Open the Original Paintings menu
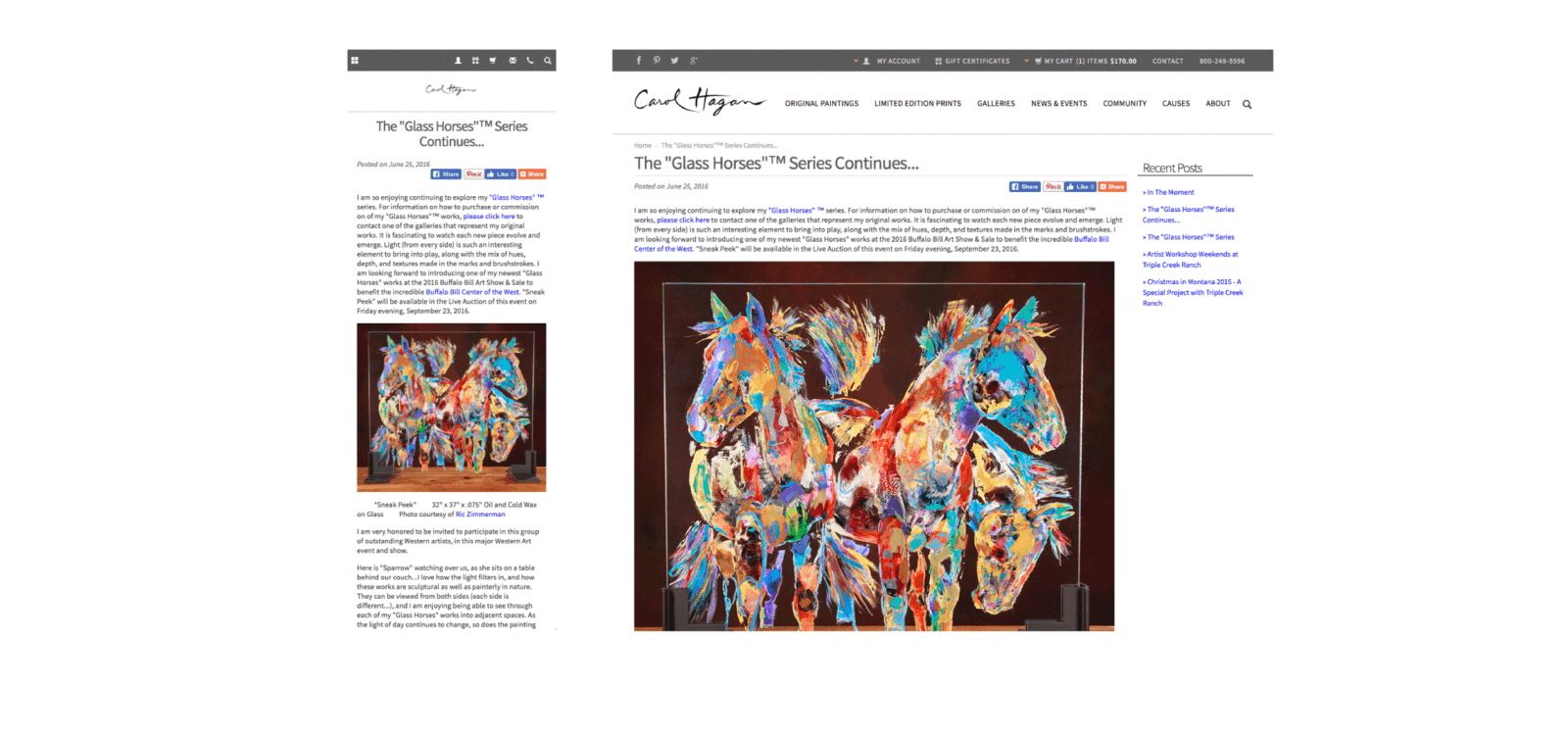The image size is (1568, 738). click(821, 104)
